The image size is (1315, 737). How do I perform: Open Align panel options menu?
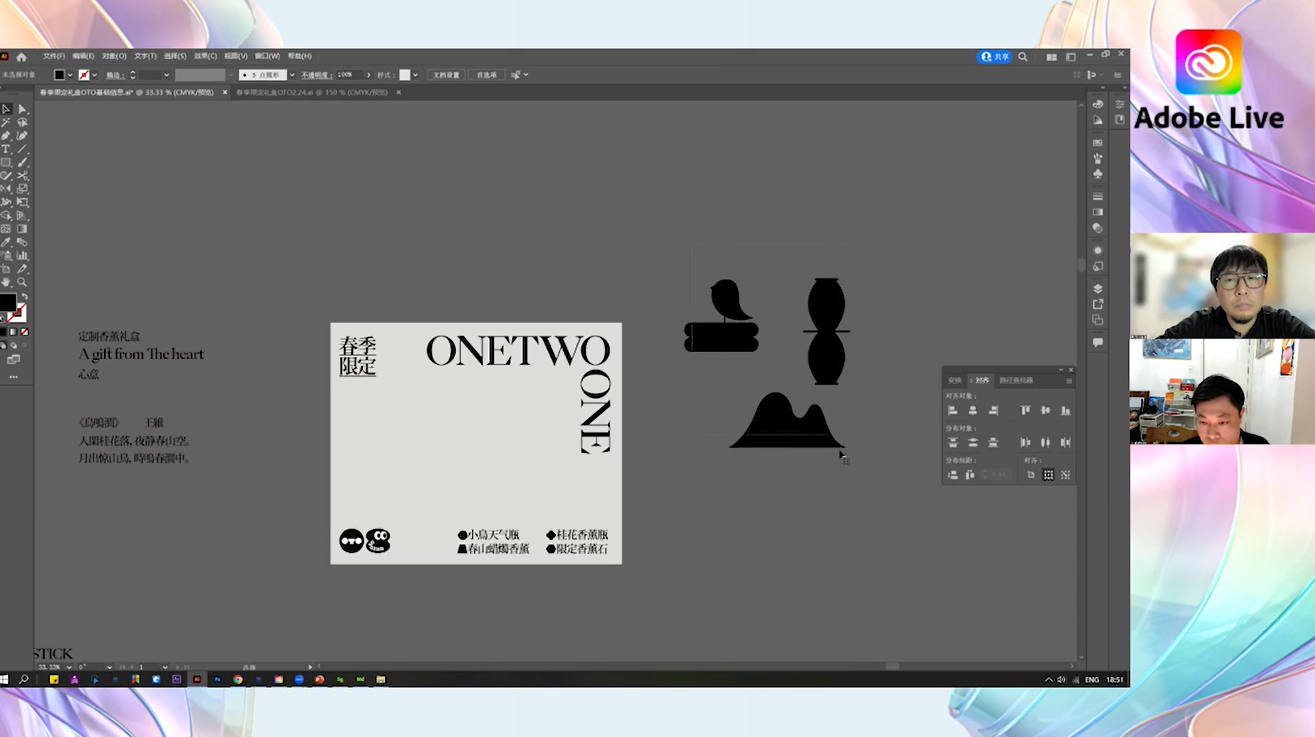click(x=1069, y=380)
